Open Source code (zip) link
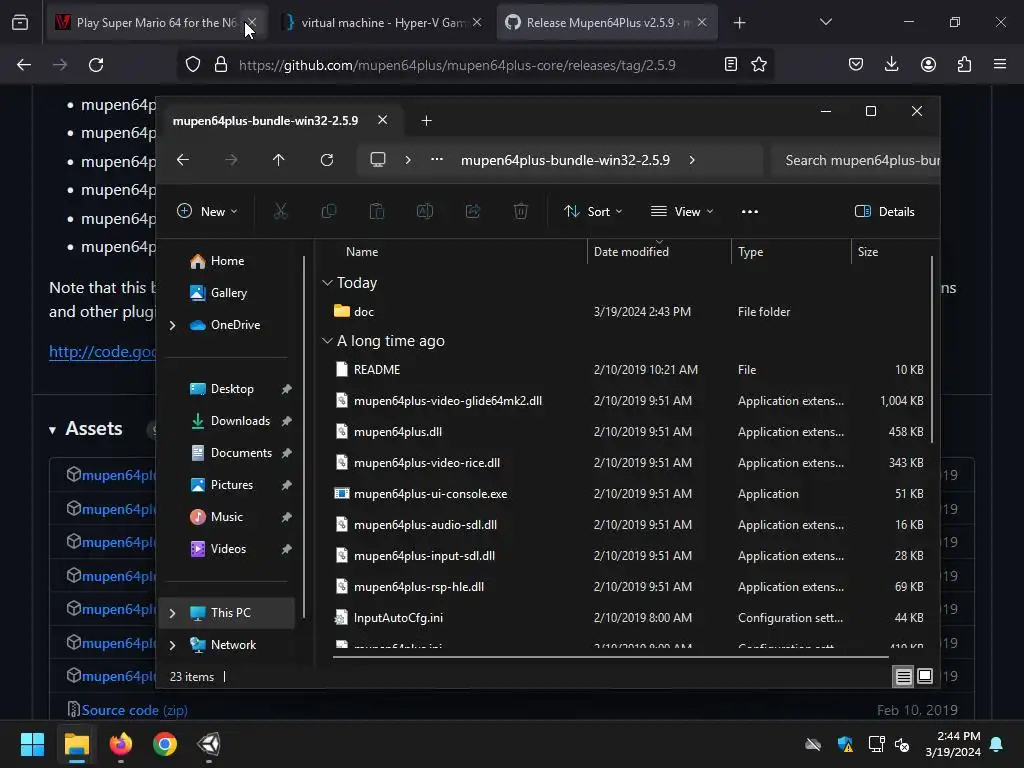 [x=134, y=711]
